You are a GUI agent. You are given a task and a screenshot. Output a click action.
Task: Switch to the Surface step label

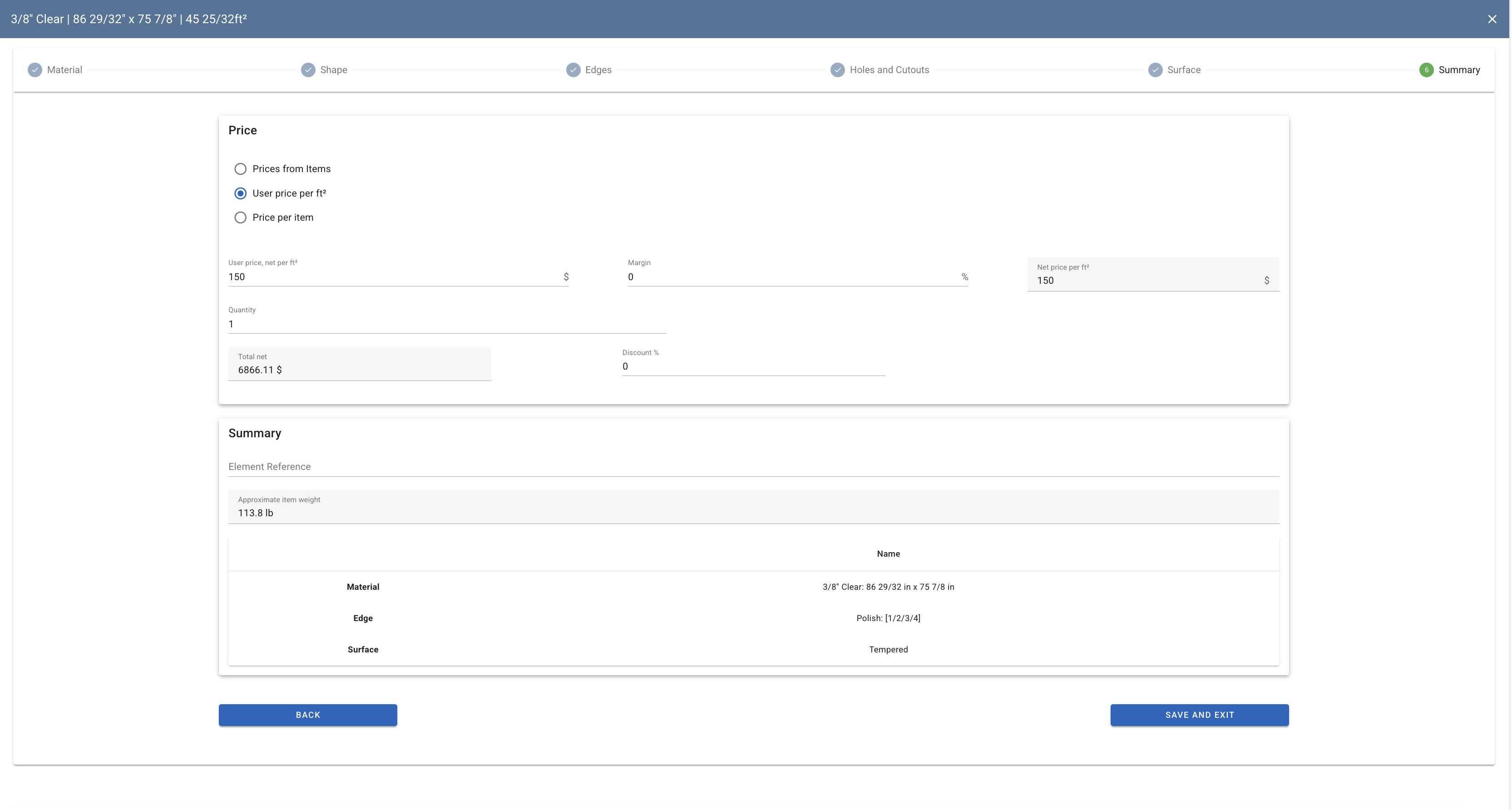[1183, 70]
